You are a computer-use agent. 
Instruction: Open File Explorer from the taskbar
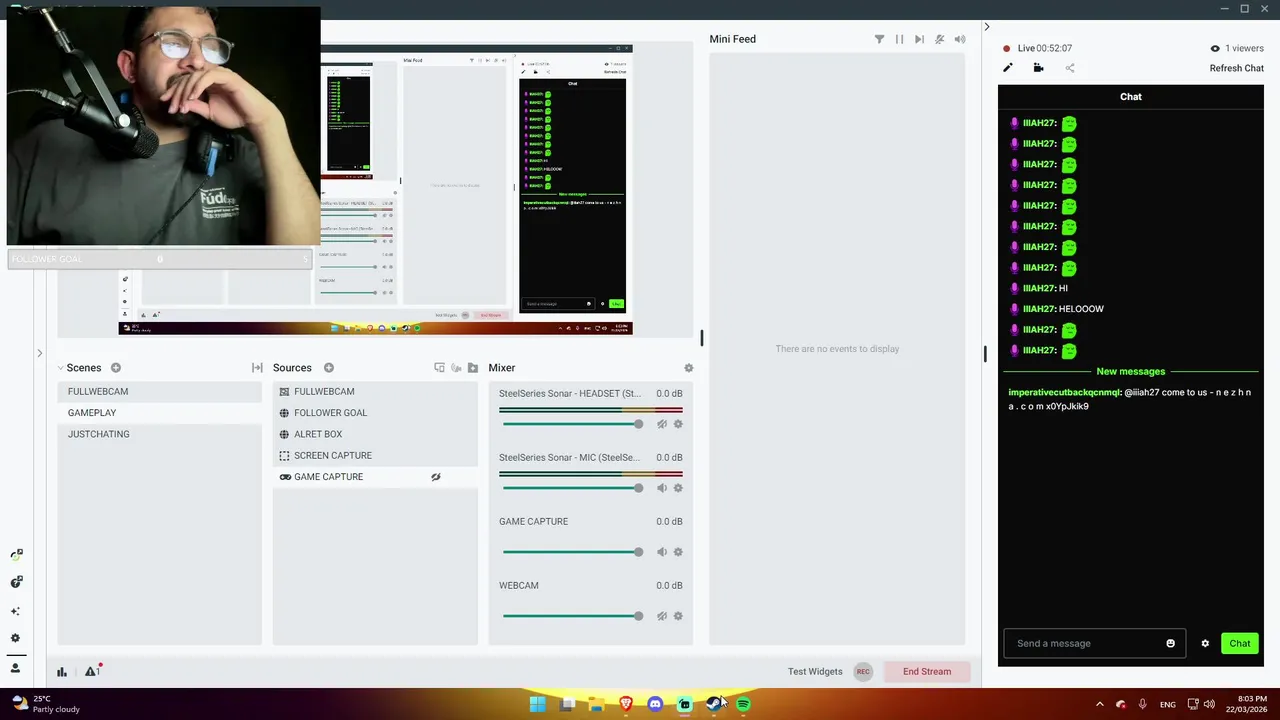pyautogui.click(x=596, y=704)
